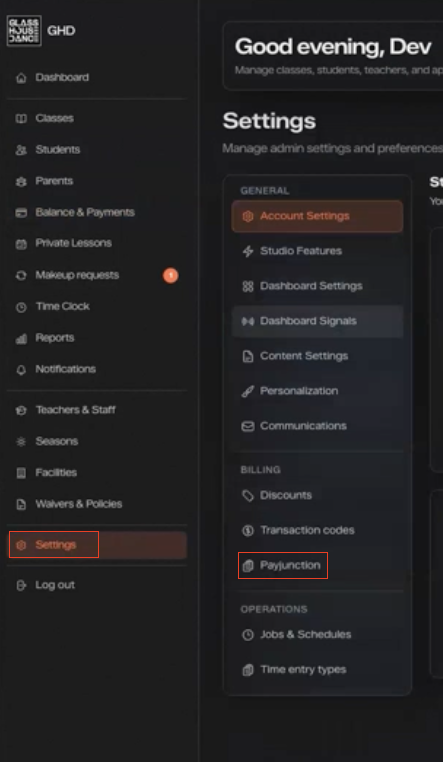Viewport: 443px width, 762px height.
Task: Select Time entry types
Action: coord(317,670)
